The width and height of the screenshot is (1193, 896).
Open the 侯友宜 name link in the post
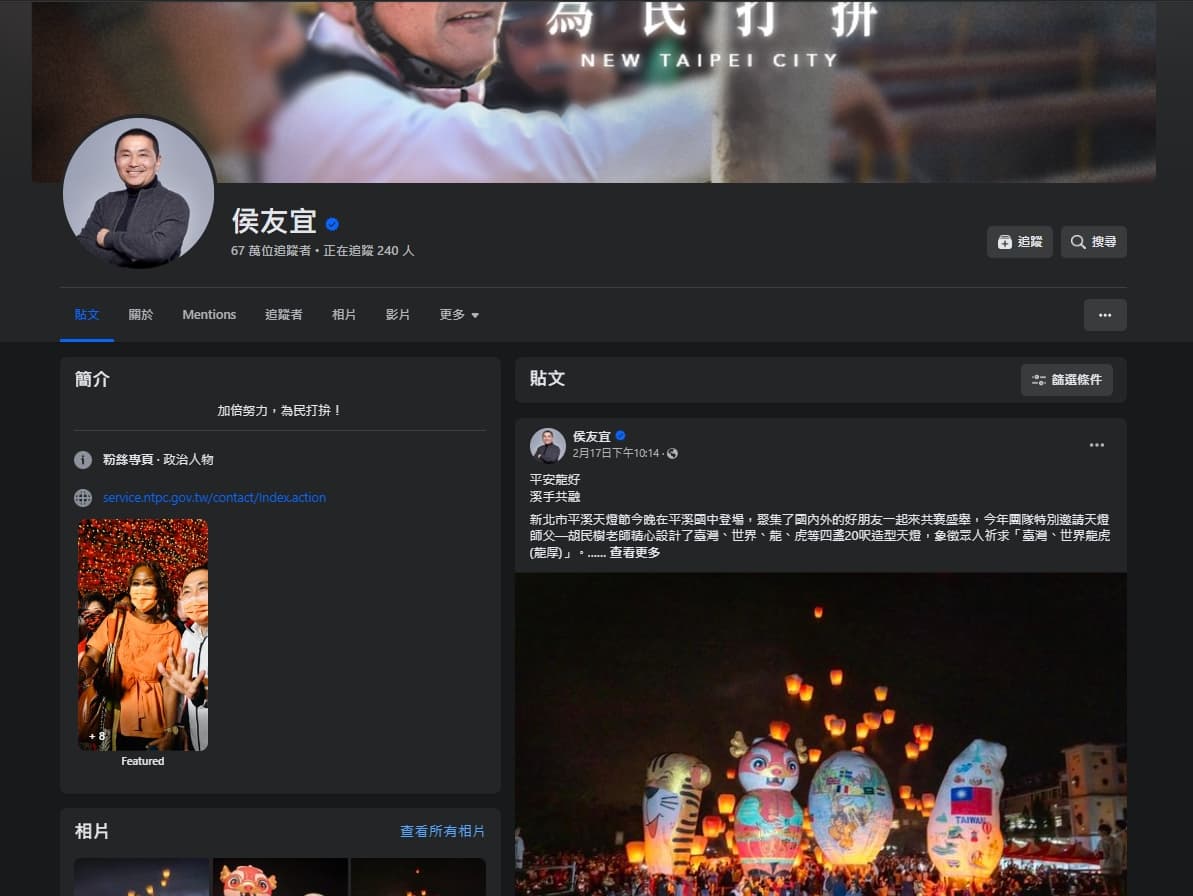(x=592, y=437)
